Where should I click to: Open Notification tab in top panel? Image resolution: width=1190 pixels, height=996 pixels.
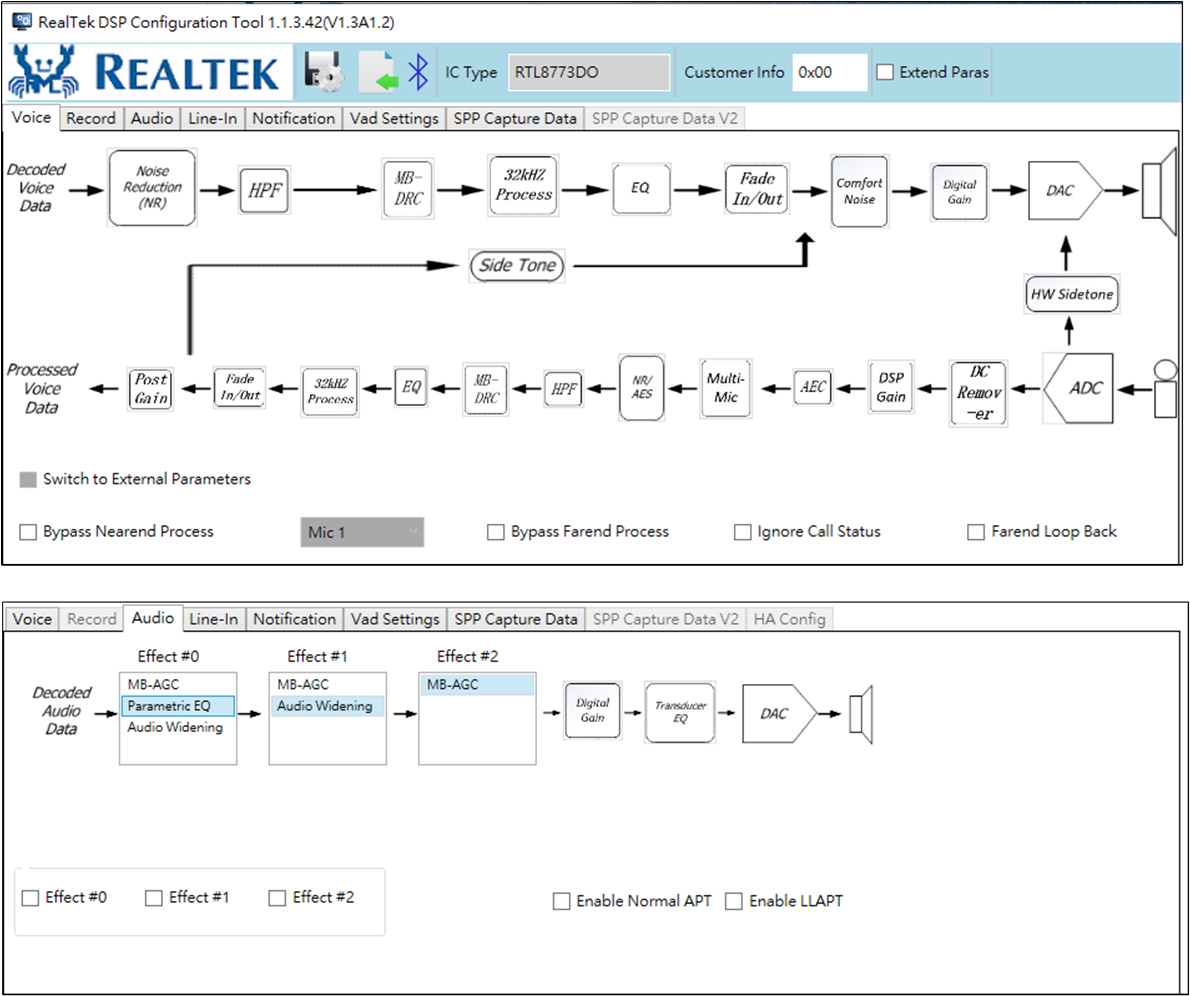coord(294,118)
